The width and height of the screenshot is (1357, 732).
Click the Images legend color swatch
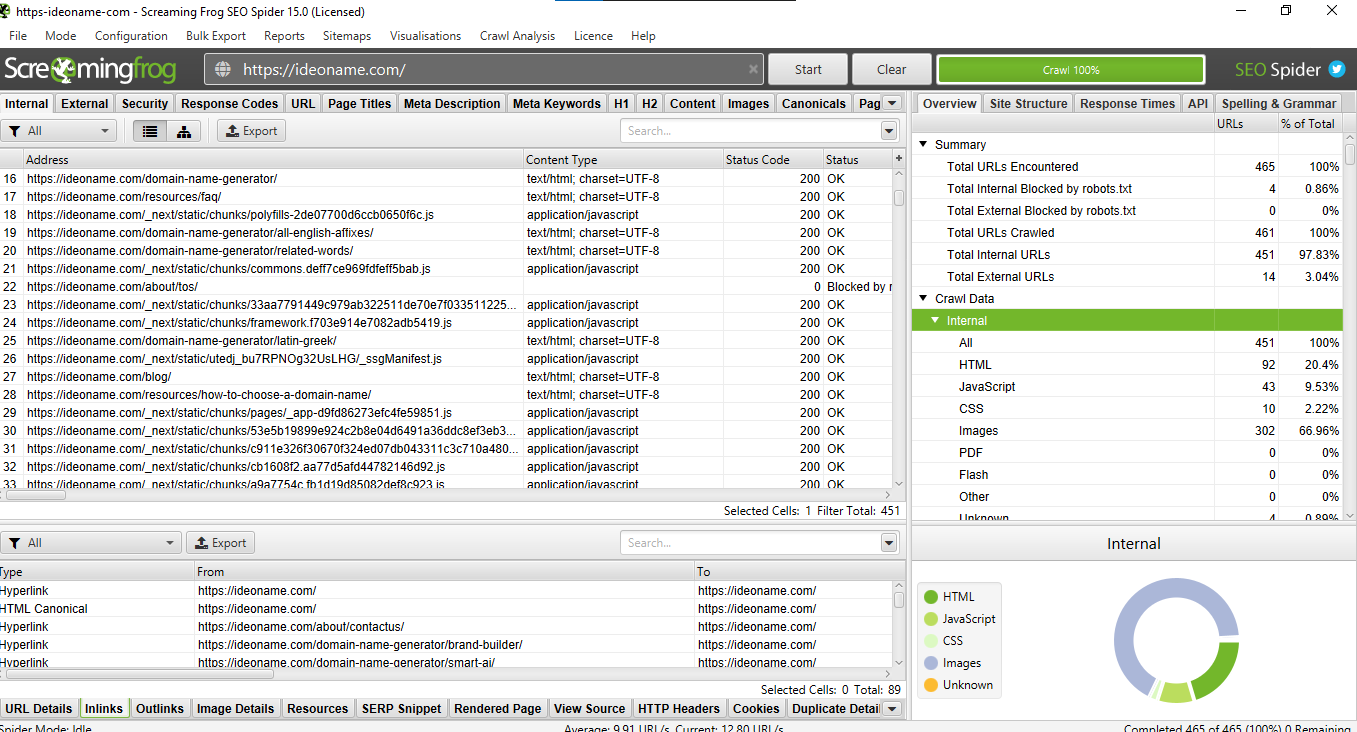pyautogui.click(x=930, y=663)
